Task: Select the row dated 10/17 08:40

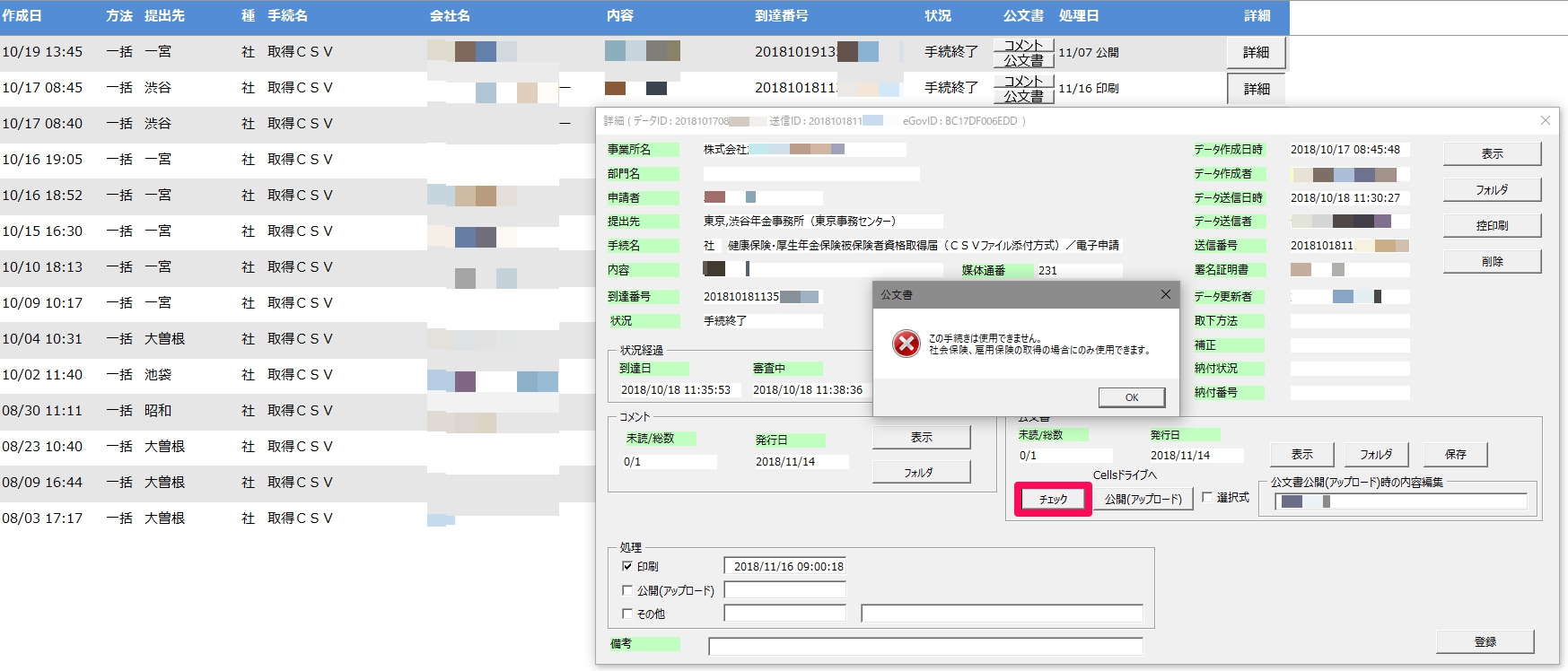Action: (296, 124)
